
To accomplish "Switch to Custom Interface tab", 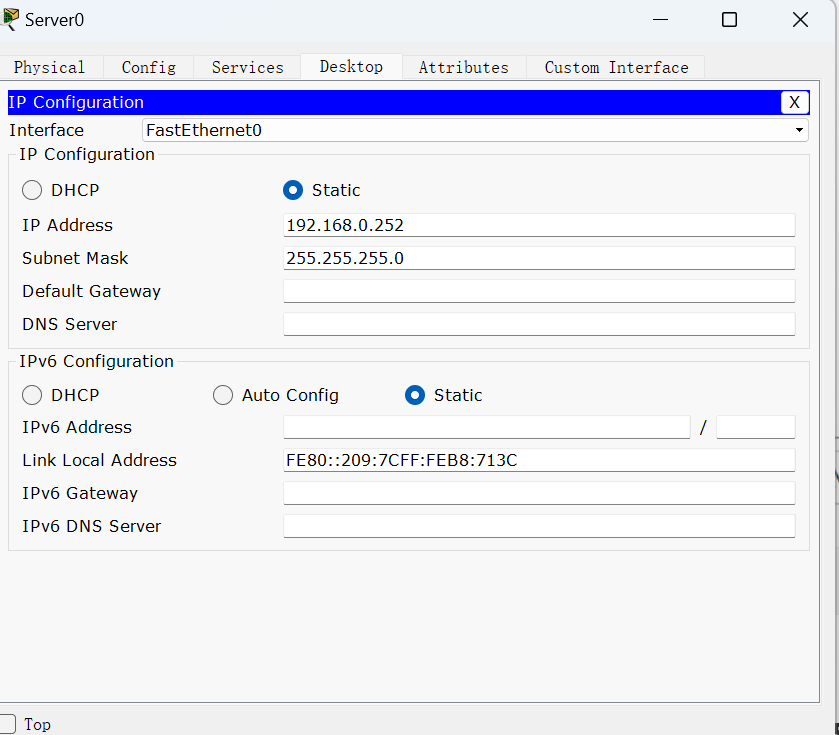I will click(x=616, y=67).
